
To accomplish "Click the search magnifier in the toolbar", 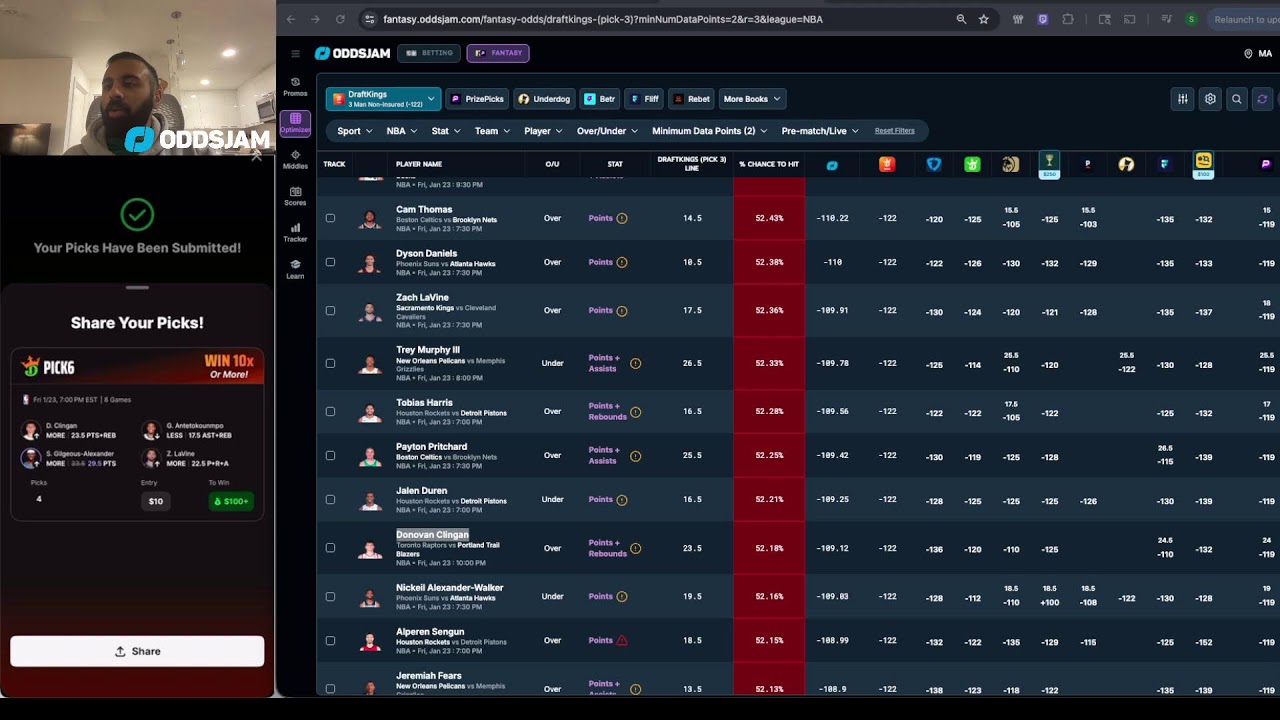I will click(1237, 99).
